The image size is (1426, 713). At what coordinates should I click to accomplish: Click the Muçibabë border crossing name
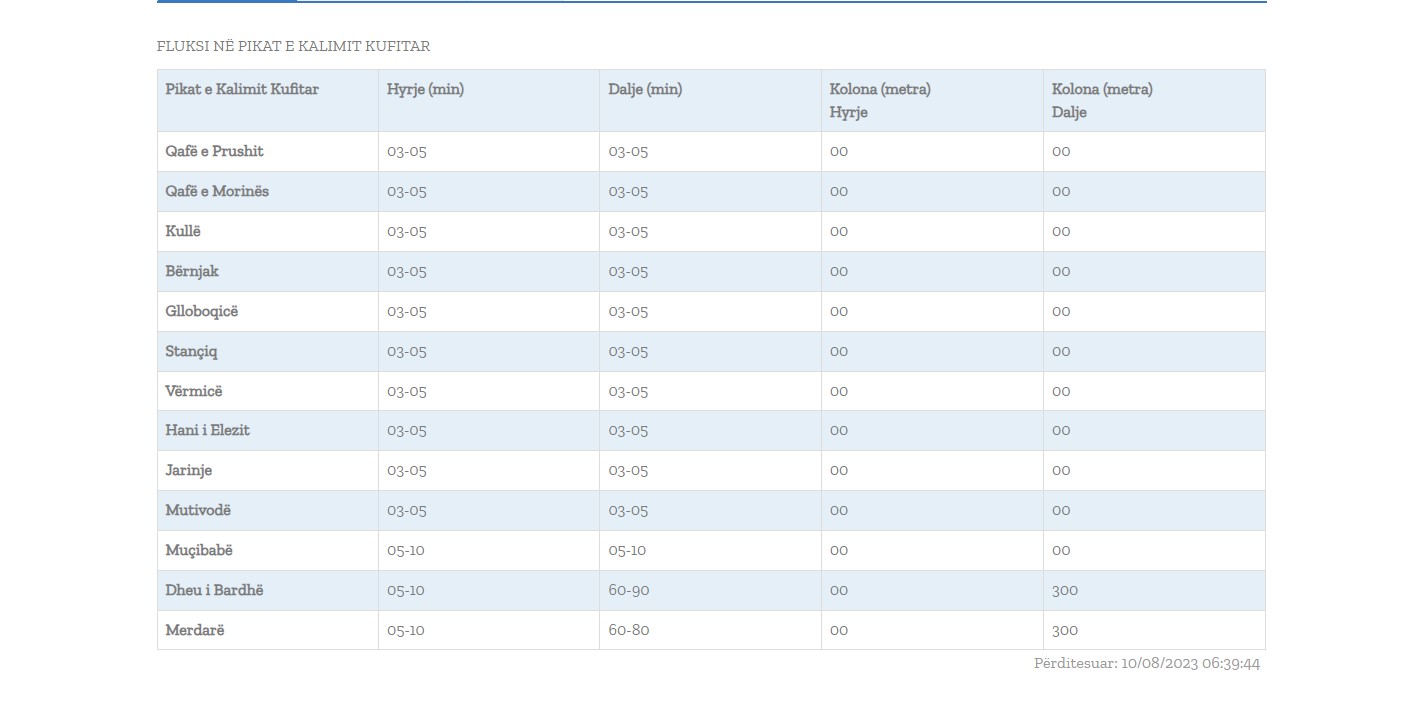[199, 550]
